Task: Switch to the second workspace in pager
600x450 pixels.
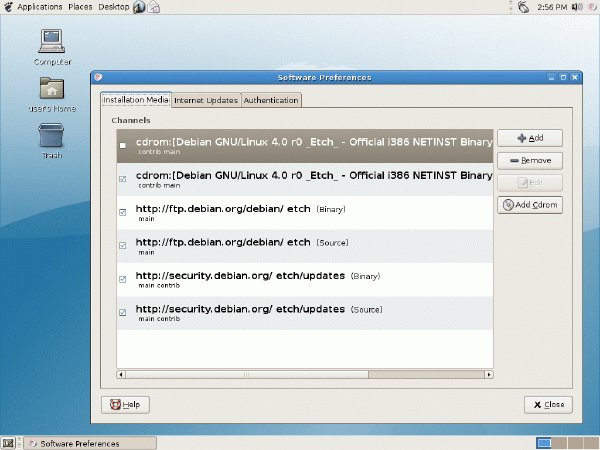Action: coord(559,443)
